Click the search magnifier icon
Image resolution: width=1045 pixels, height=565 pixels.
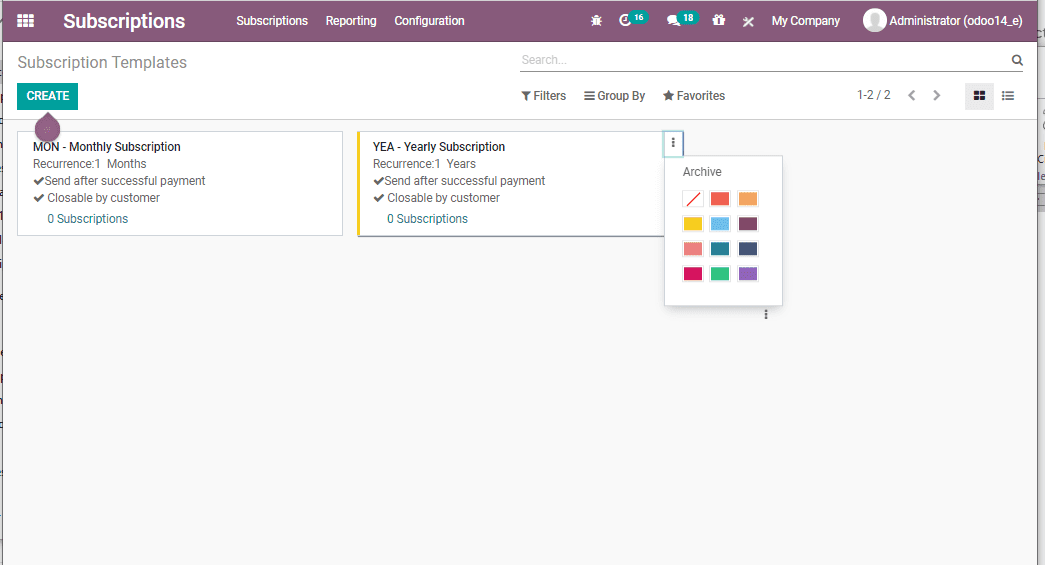pyautogui.click(x=1017, y=60)
